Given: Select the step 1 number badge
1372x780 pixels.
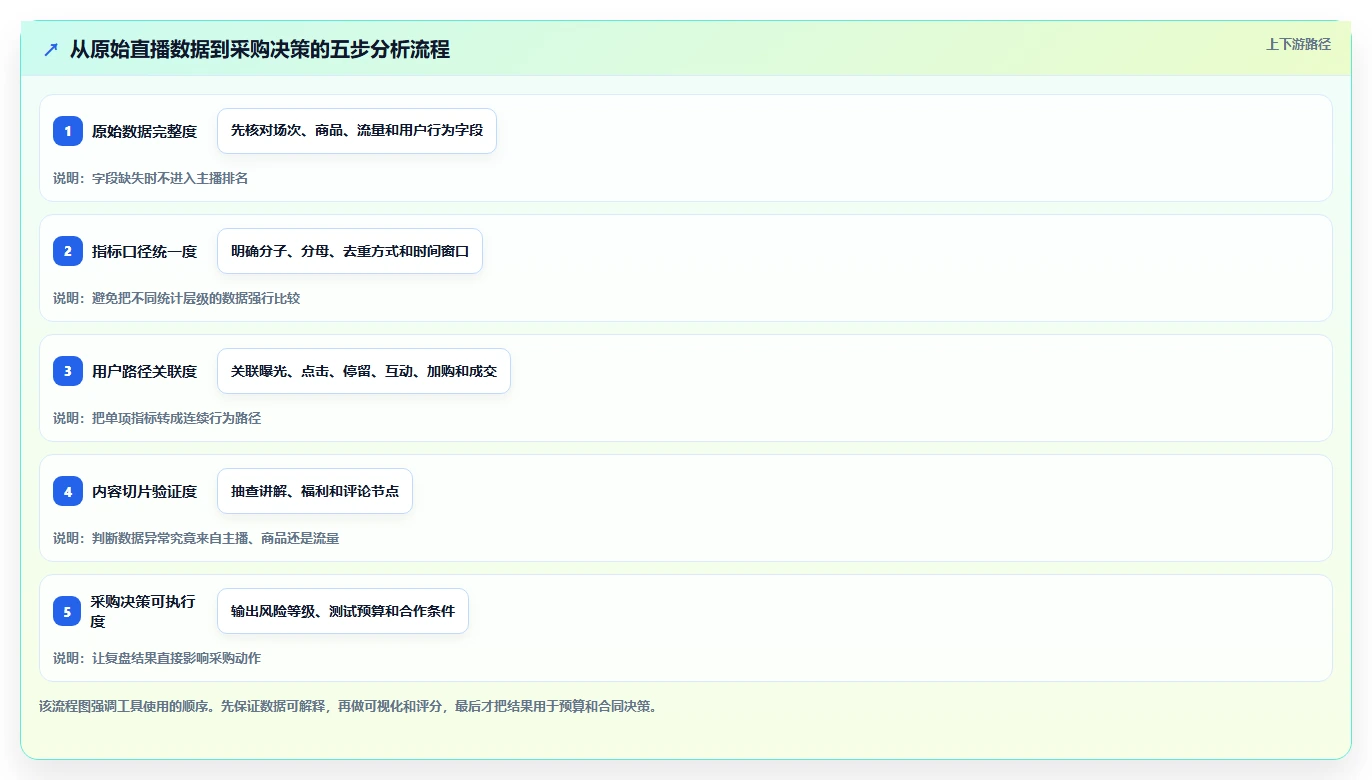Looking at the screenshot, I should [68, 131].
